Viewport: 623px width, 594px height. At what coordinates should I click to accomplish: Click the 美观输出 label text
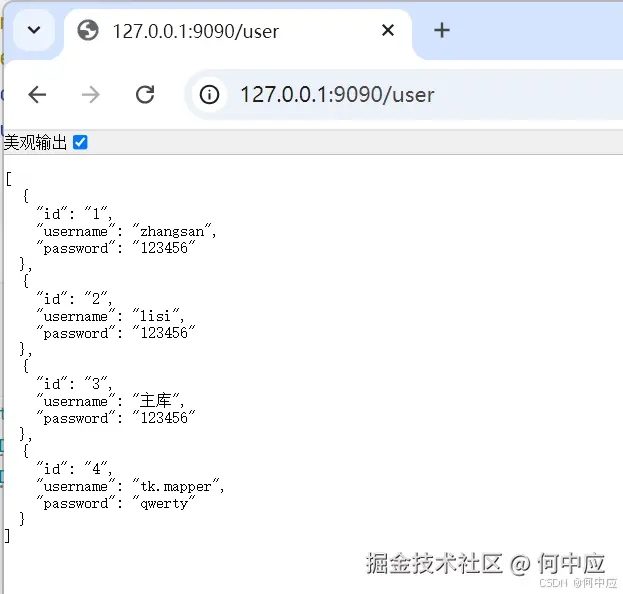[x=35, y=142]
